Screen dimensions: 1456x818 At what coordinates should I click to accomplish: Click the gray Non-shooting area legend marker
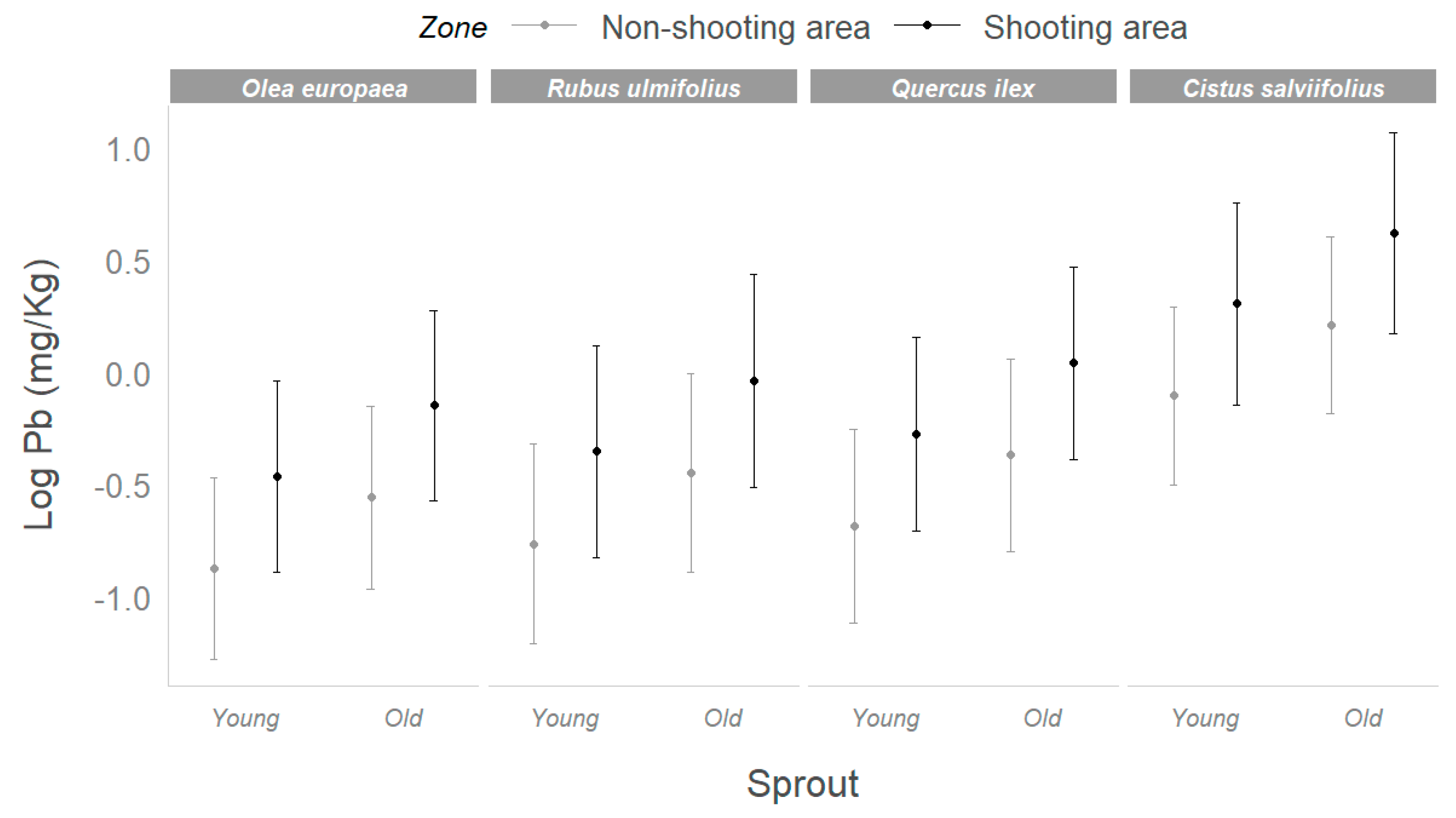coord(544,25)
